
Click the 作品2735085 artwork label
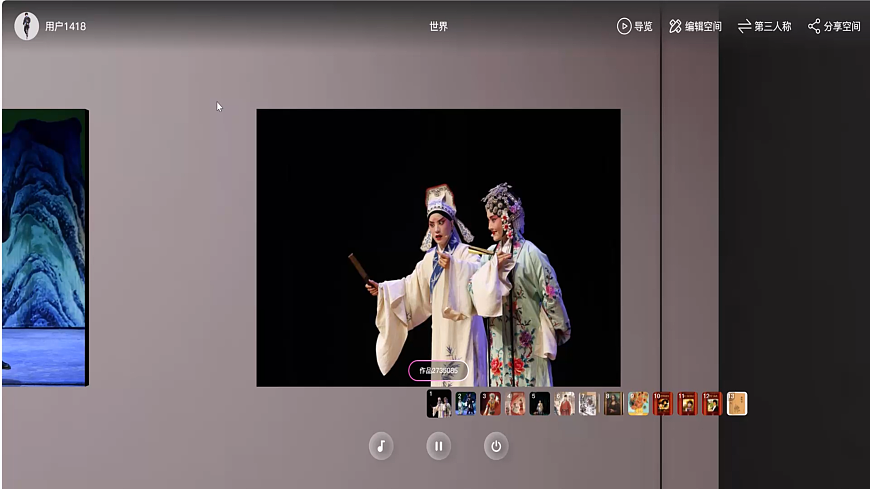(x=438, y=370)
